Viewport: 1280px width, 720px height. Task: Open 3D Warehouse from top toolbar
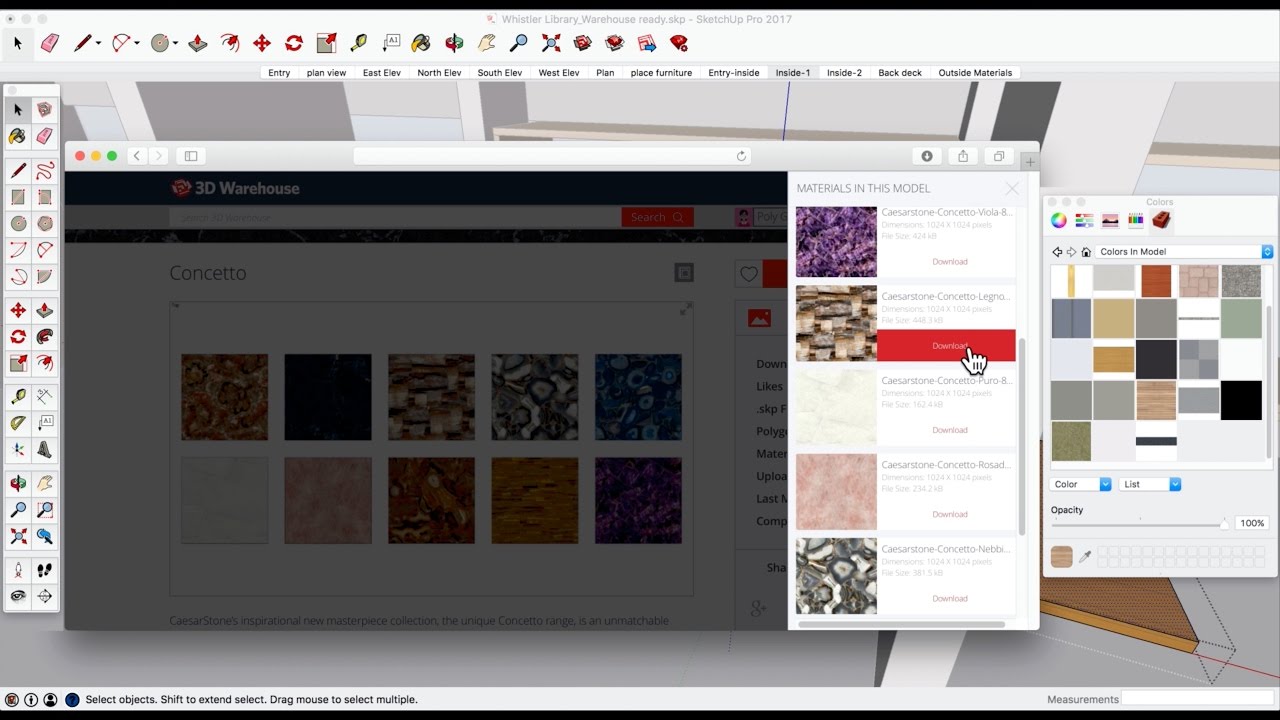[583, 43]
